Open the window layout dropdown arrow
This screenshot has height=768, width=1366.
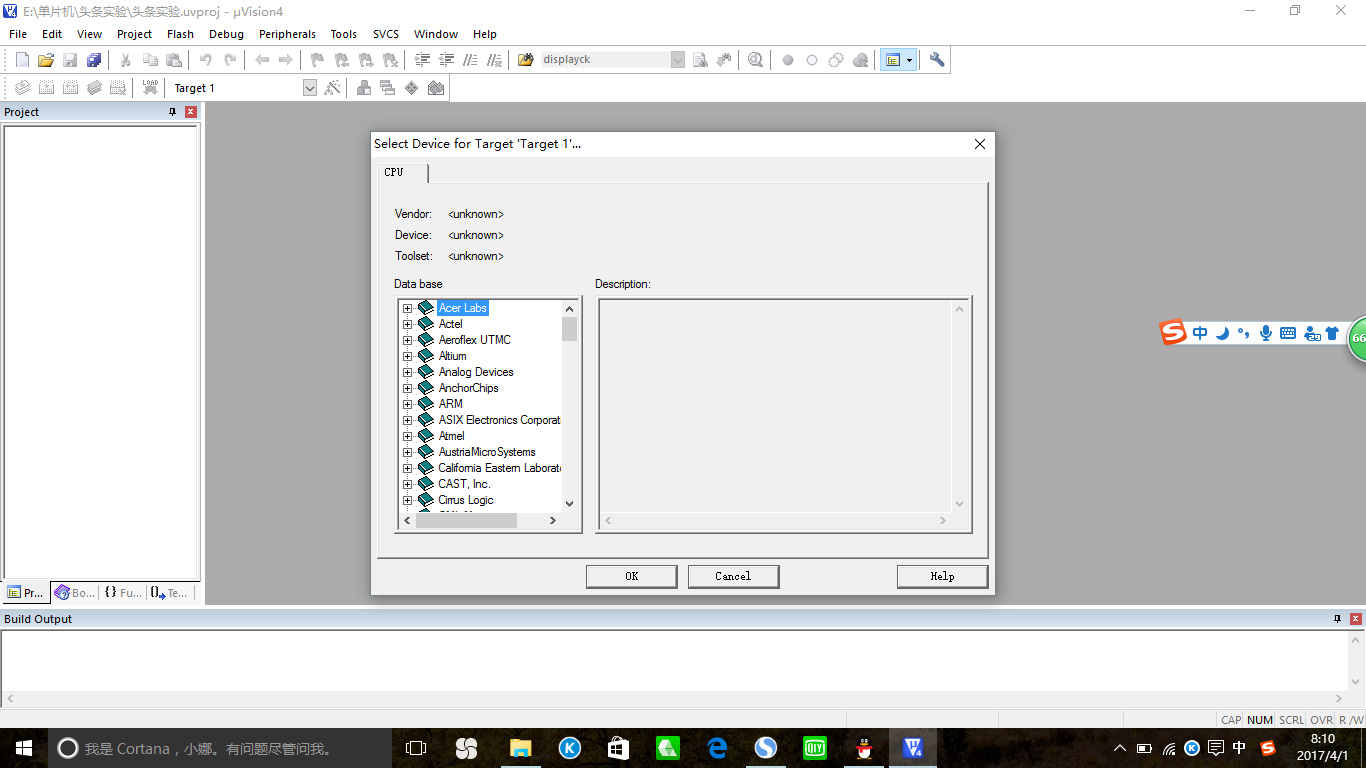click(909, 60)
